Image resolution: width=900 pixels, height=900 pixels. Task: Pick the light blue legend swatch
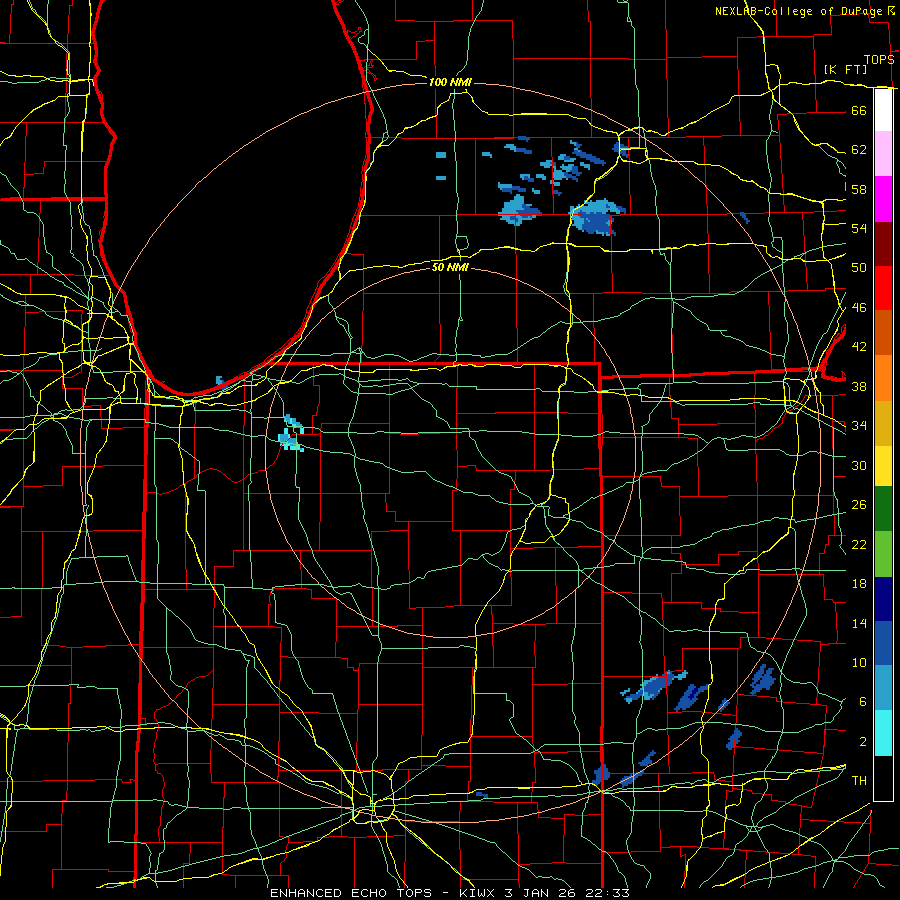pyautogui.click(x=883, y=687)
